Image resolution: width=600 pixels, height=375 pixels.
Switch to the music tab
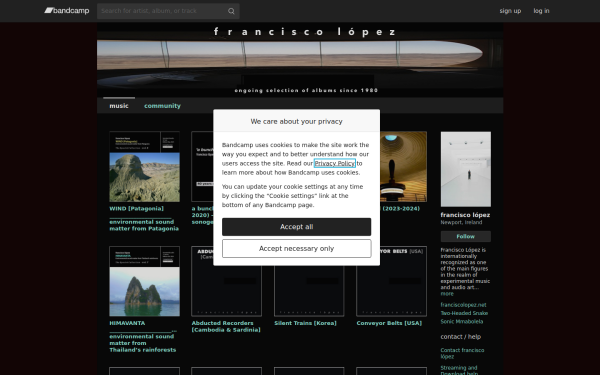119,106
